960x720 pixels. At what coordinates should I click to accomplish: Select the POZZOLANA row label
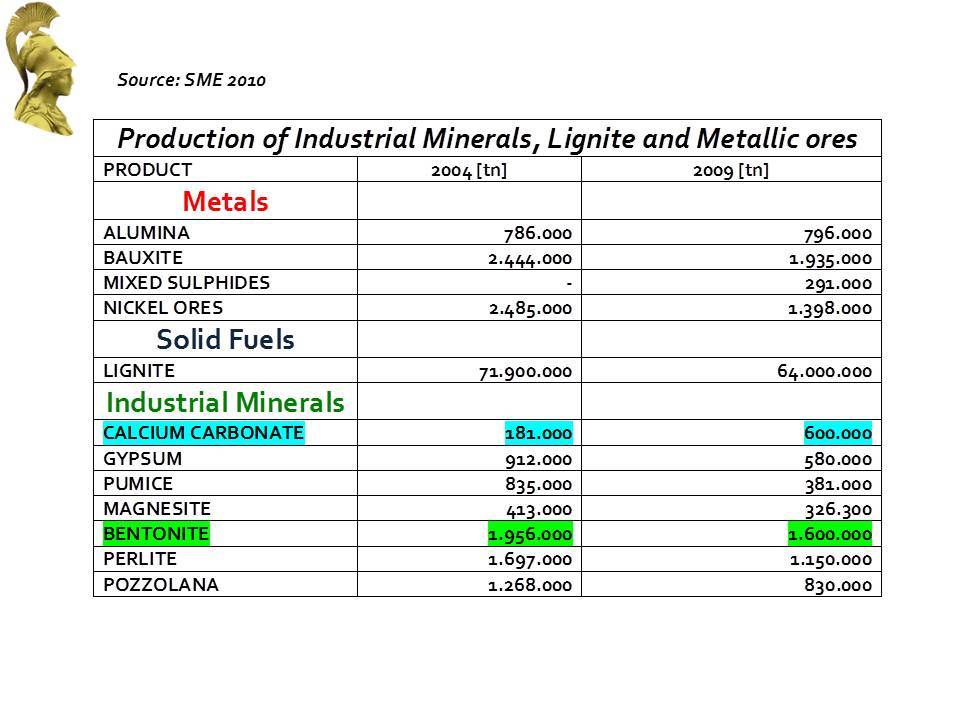(161, 585)
